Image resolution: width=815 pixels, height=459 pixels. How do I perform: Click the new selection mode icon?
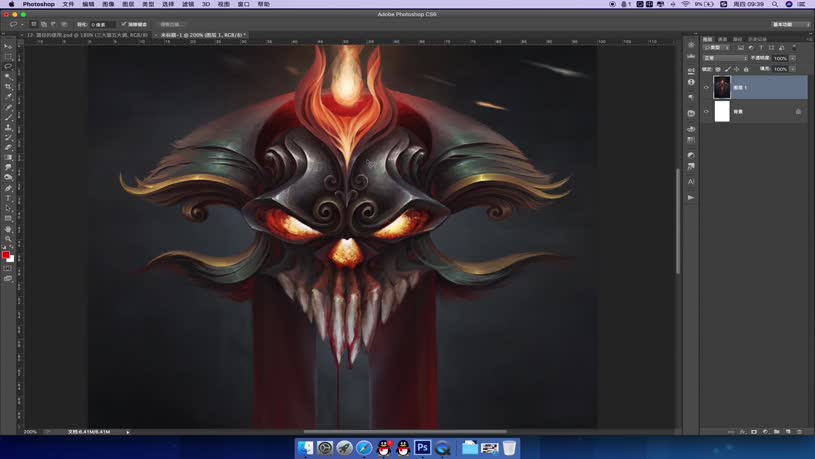[x=34, y=24]
